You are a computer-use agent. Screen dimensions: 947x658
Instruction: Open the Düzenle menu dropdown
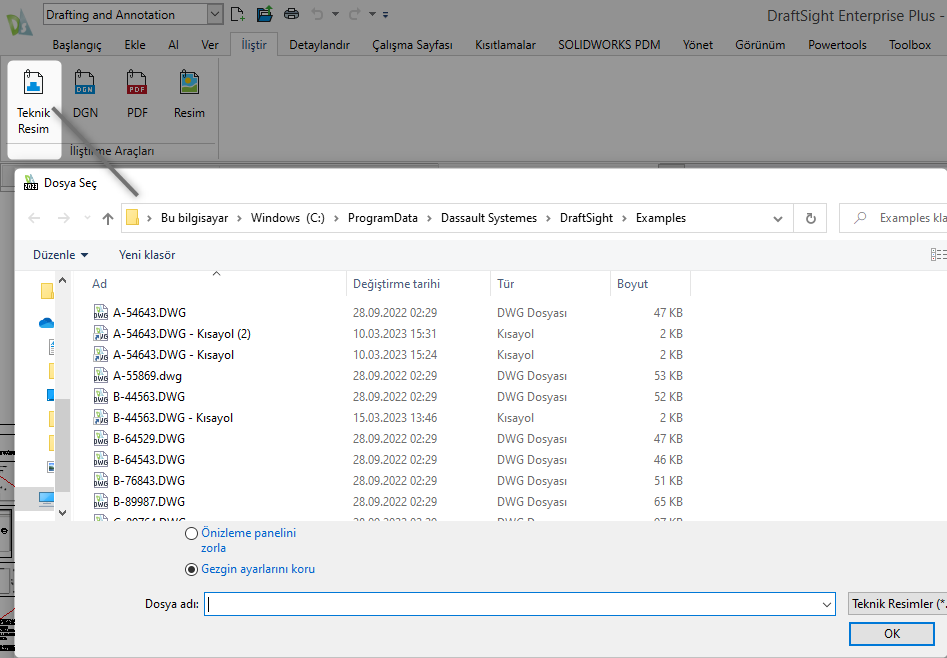(60, 255)
